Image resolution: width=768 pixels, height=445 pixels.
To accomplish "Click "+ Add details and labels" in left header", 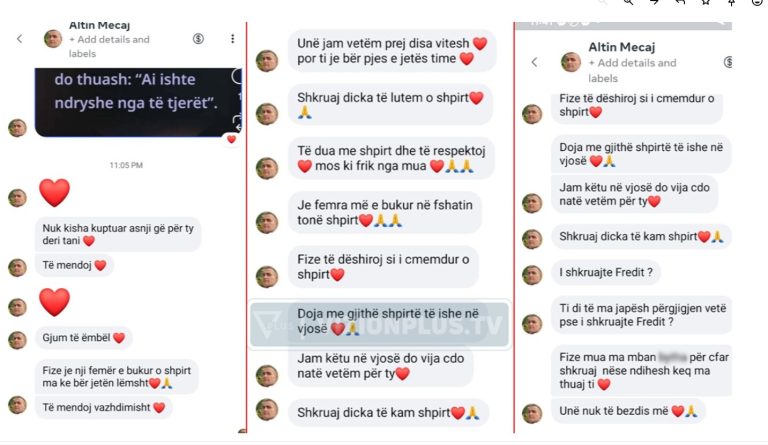I will 109,47.
